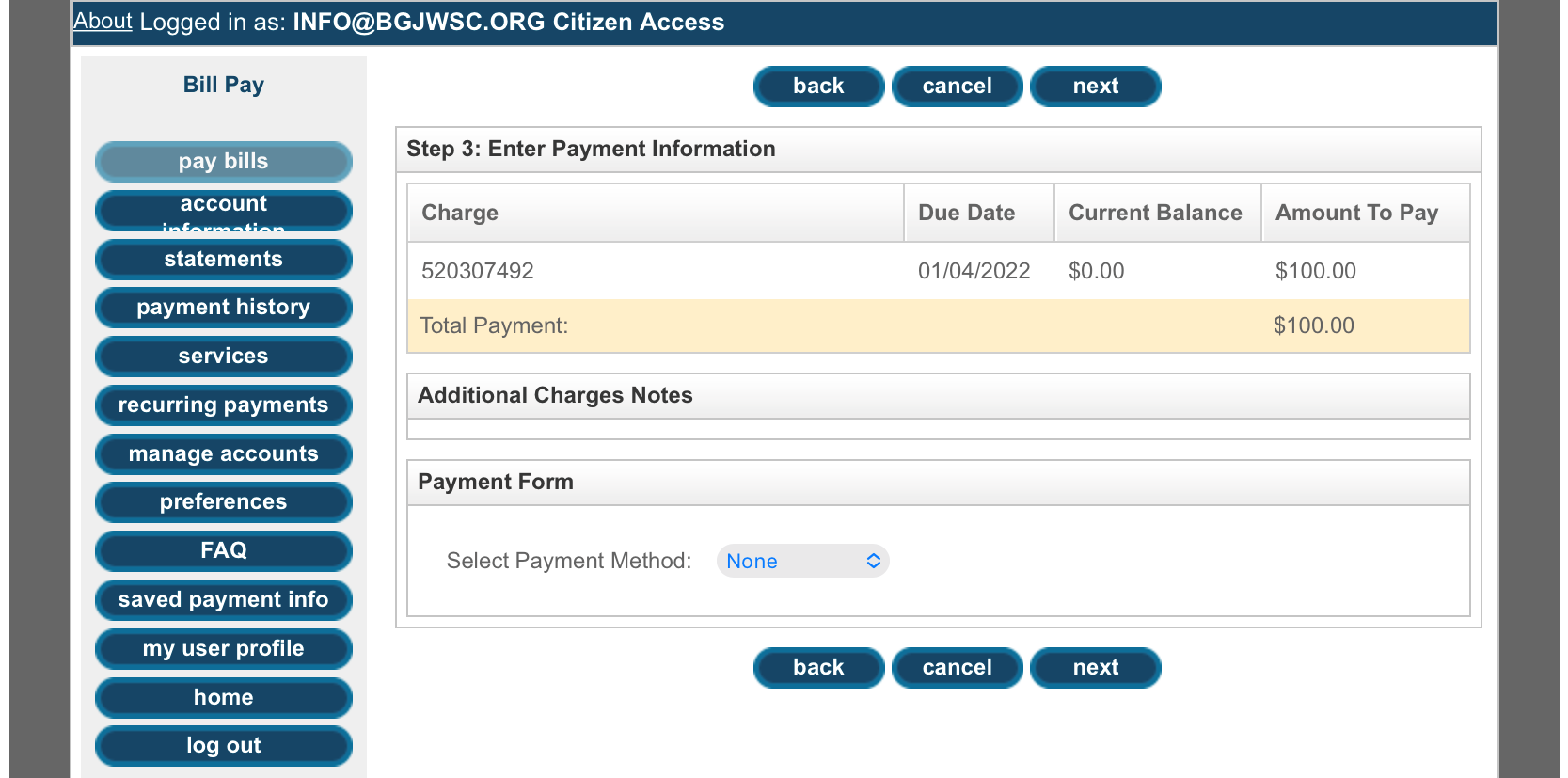Click the top next button
This screenshot has width=1568, height=778.
1096,87
